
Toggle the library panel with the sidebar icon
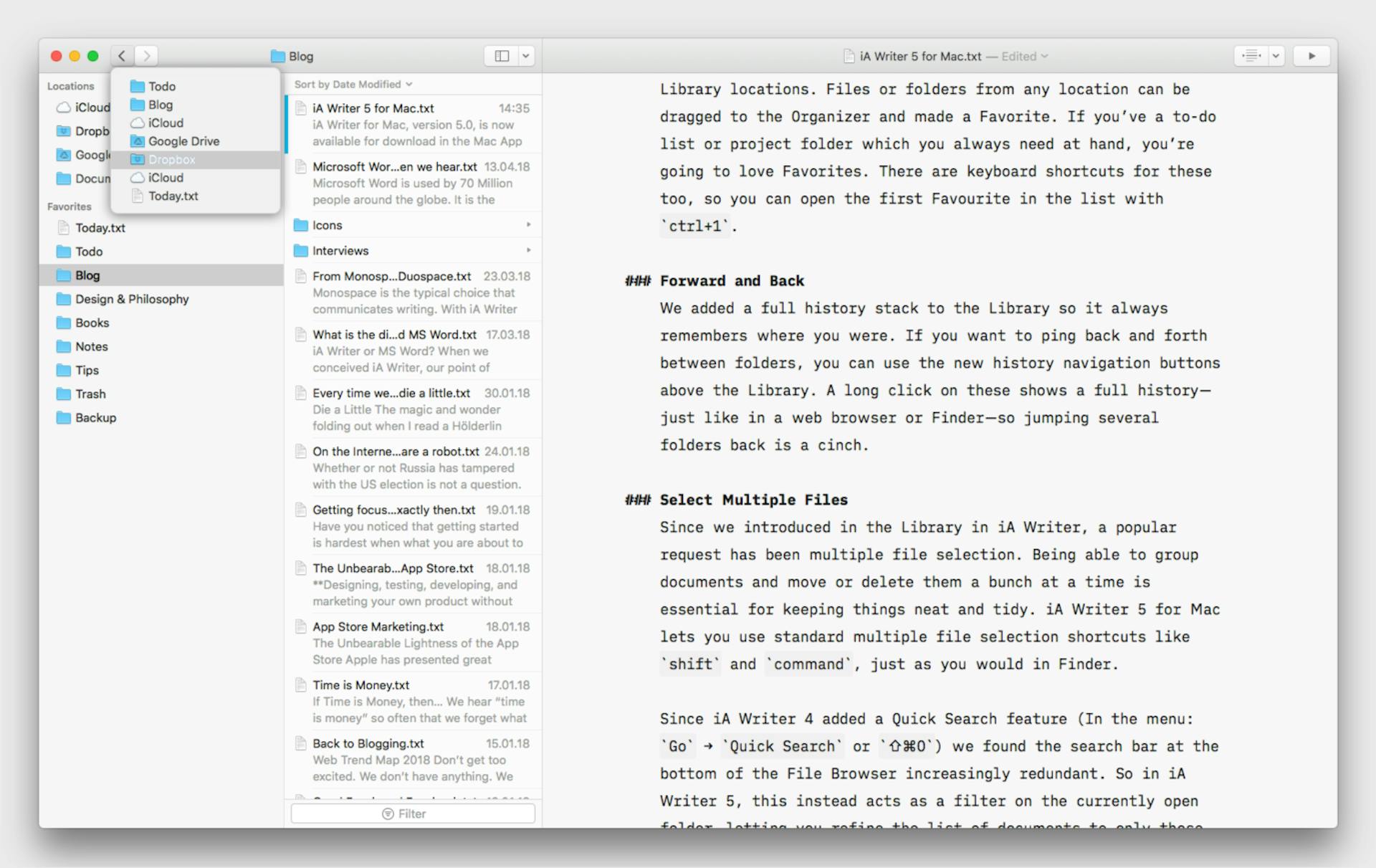[x=502, y=56]
